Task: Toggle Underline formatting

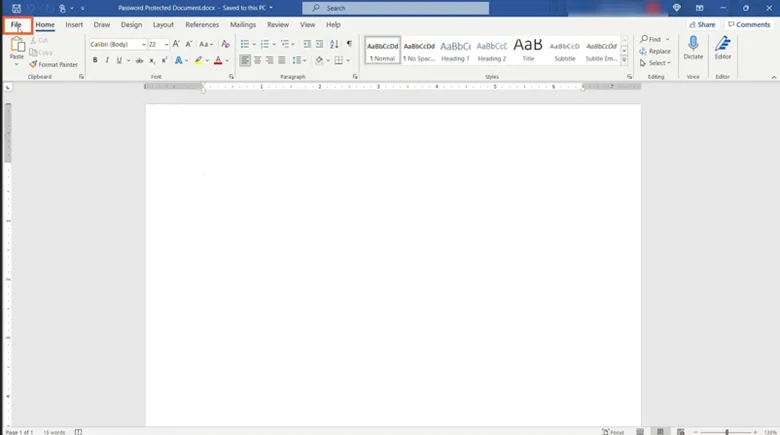Action: [119, 60]
